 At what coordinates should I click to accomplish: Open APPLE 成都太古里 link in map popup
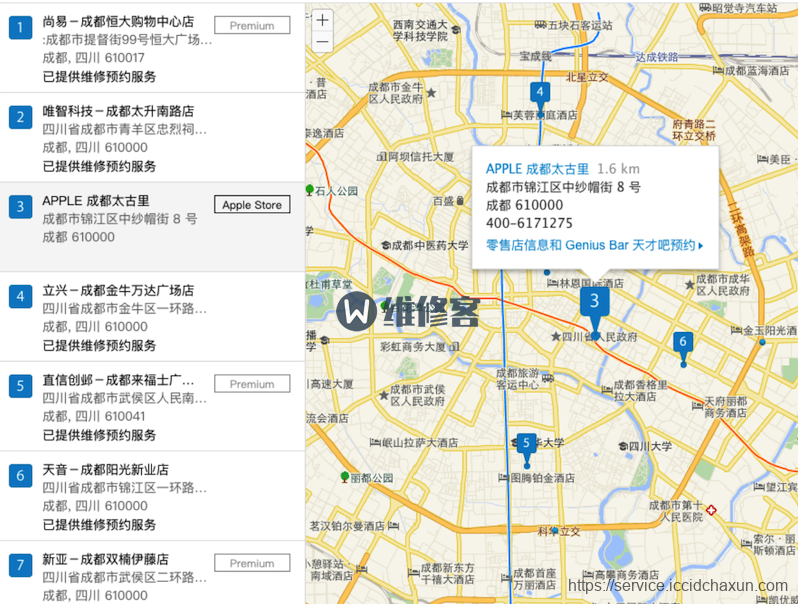pos(537,169)
